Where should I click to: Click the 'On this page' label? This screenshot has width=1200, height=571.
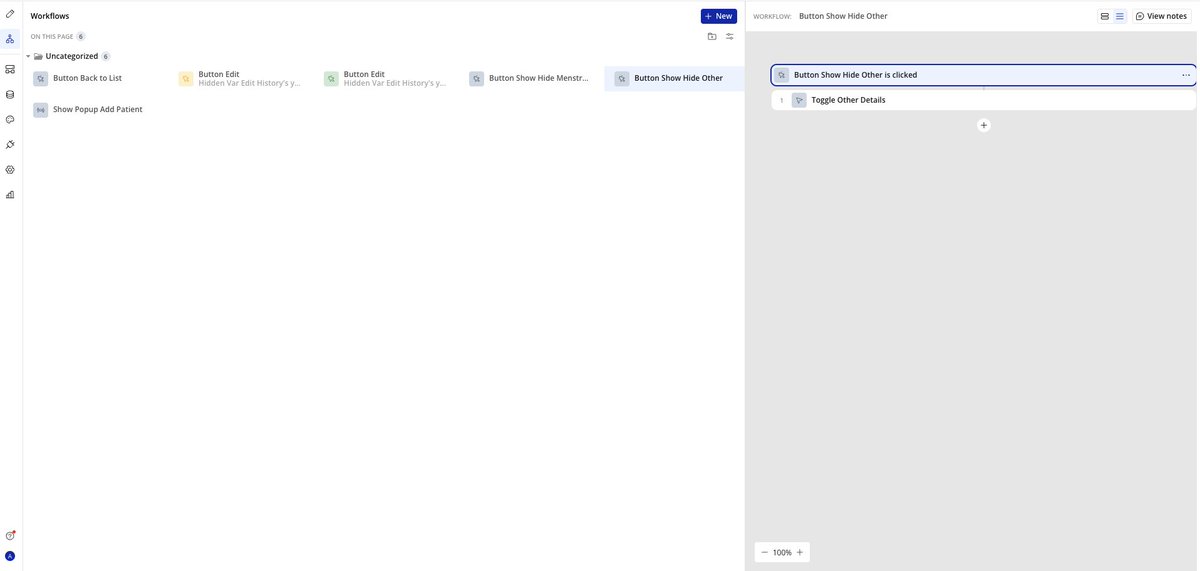[x=52, y=36]
